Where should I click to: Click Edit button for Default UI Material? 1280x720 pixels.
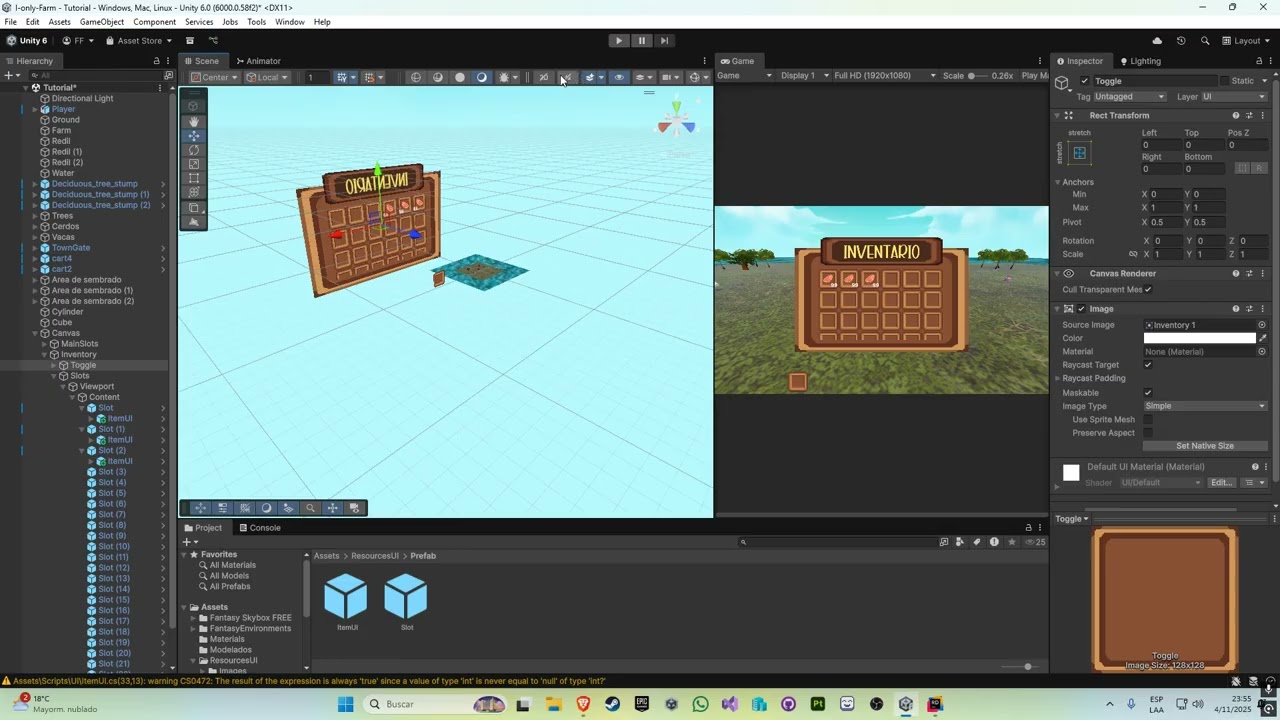tap(1221, 483)
